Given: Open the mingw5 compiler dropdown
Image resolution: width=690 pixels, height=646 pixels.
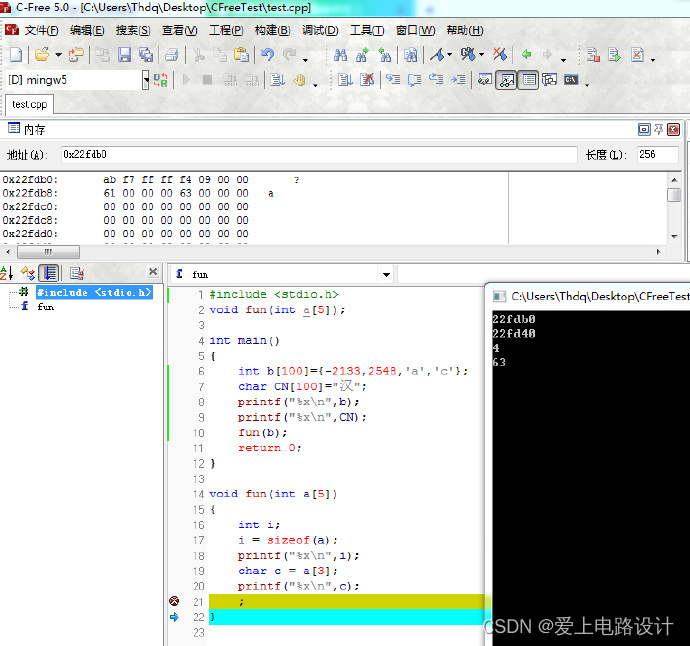Looking at the screenshot, I should point(146,80).
